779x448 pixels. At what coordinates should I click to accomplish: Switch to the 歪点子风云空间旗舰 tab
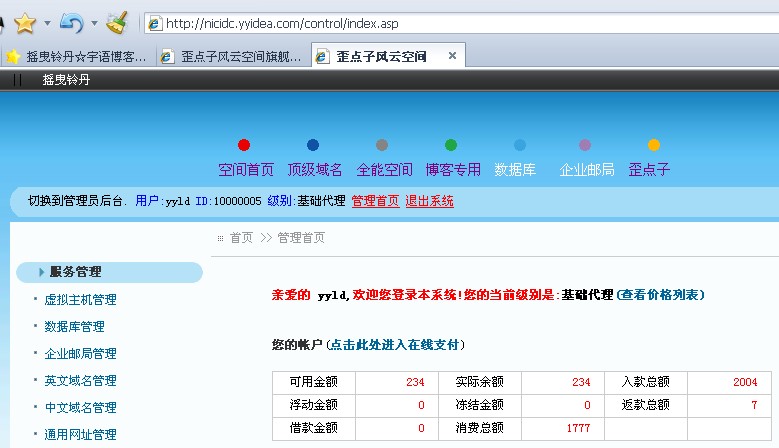234,57
